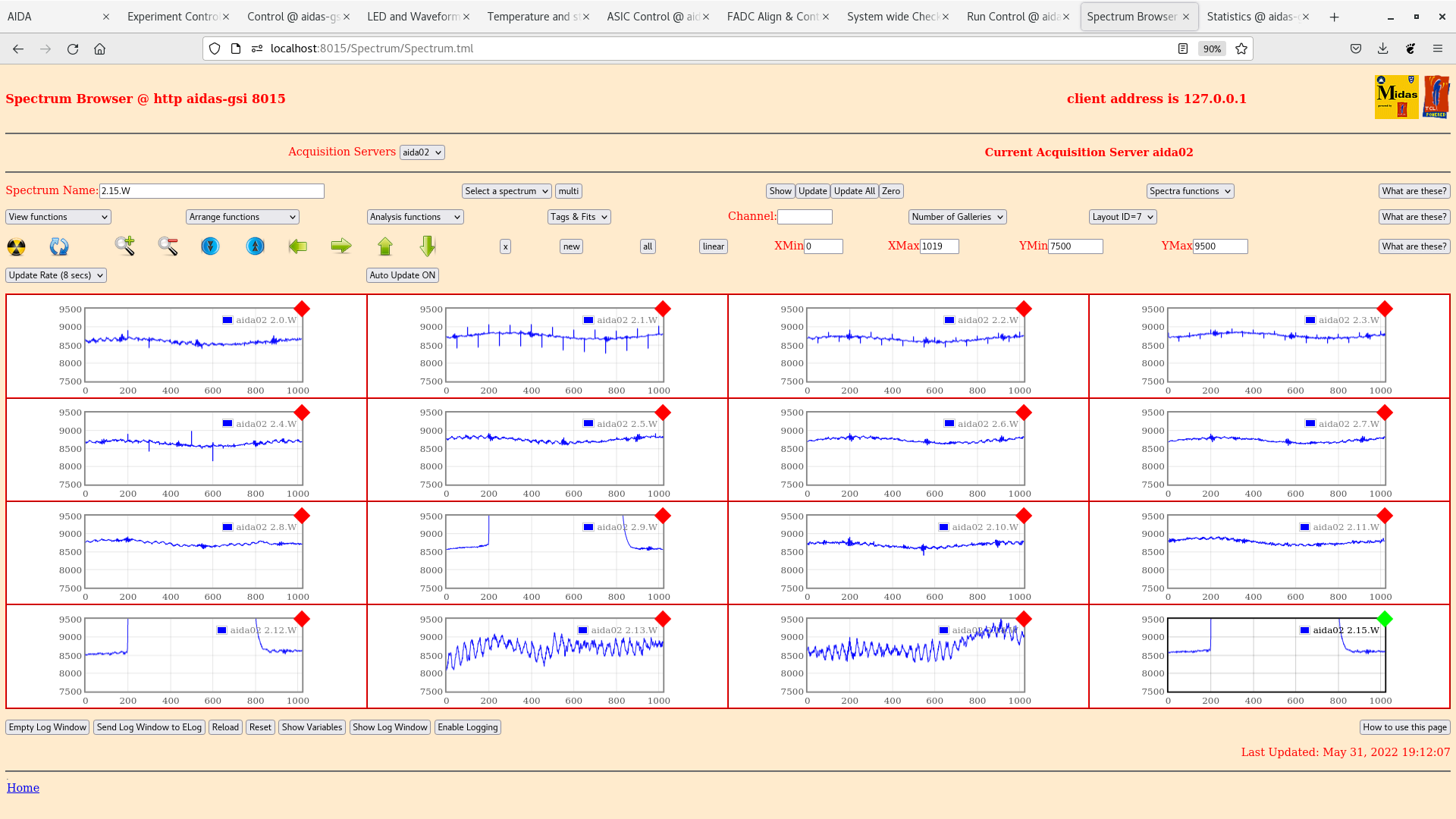Click the green up arrow icon
The width and height of the screenshot is (1456, 819).
pos(385,246)
